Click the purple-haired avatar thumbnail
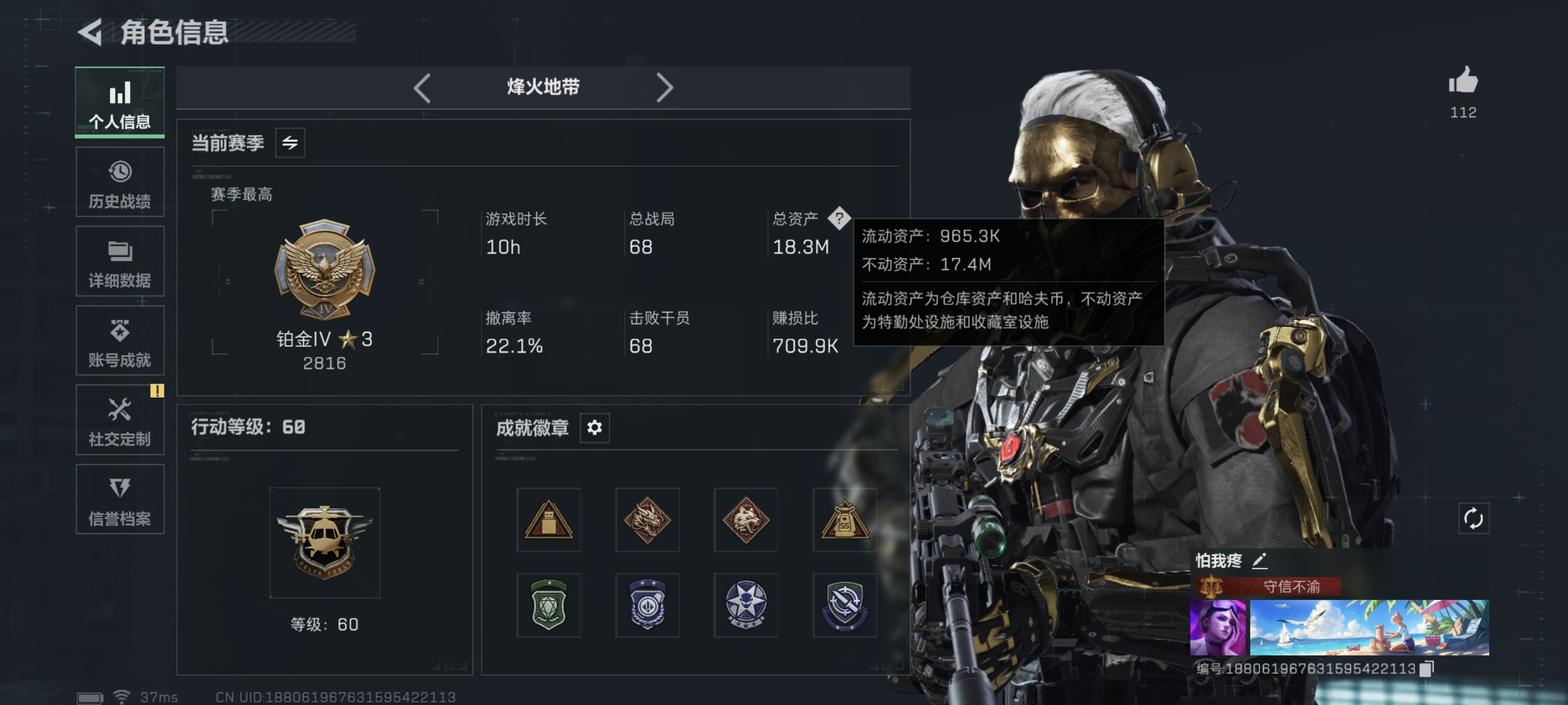 click(1218, 627)
